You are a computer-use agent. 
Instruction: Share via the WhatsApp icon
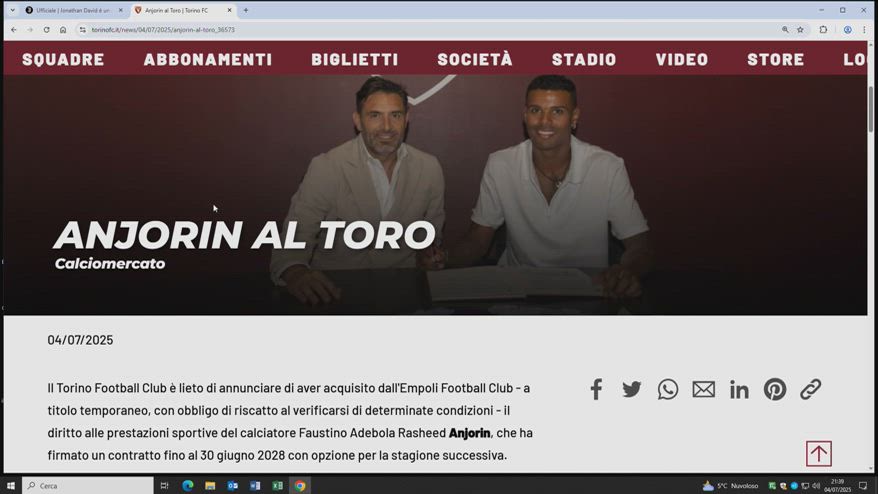(667, 389)
